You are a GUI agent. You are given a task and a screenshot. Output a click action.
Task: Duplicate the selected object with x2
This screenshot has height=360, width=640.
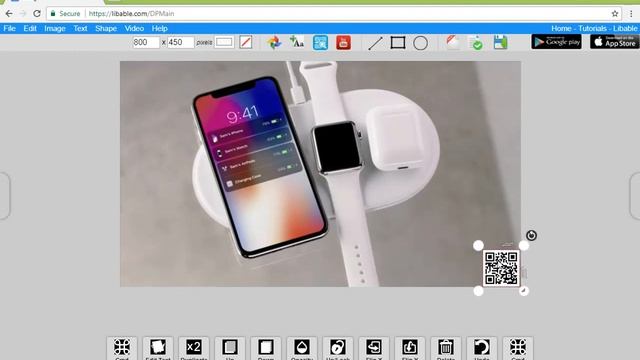[194, 349]
